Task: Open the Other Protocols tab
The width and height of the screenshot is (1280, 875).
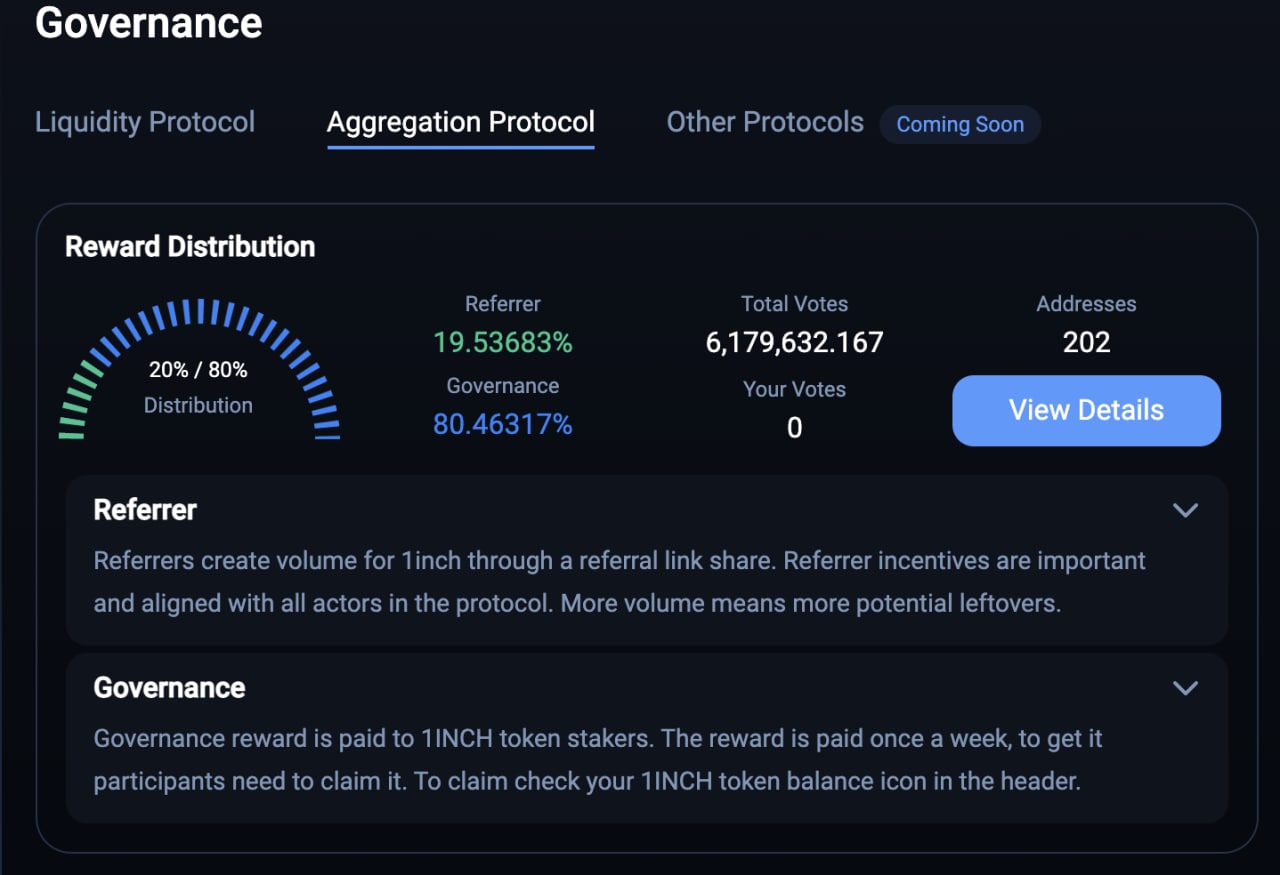Action: pyautogui.click(x=765, y=122)
